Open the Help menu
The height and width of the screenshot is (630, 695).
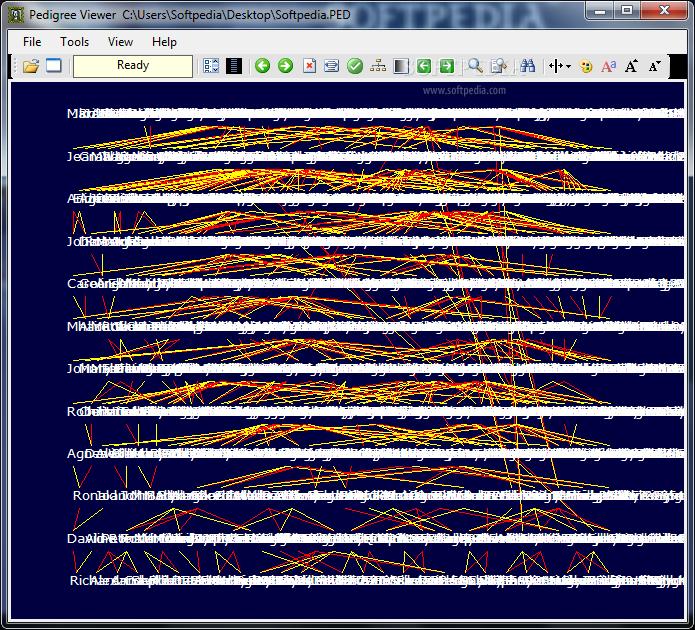pyautogui.click(x=164, y=42)
